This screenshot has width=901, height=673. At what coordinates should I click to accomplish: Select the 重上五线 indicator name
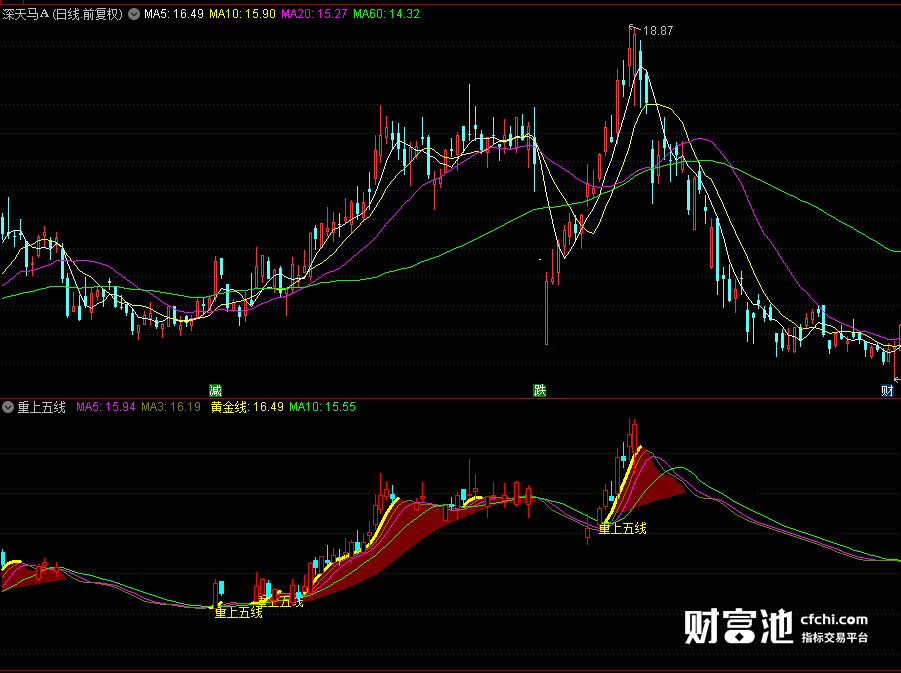point(41,407)
